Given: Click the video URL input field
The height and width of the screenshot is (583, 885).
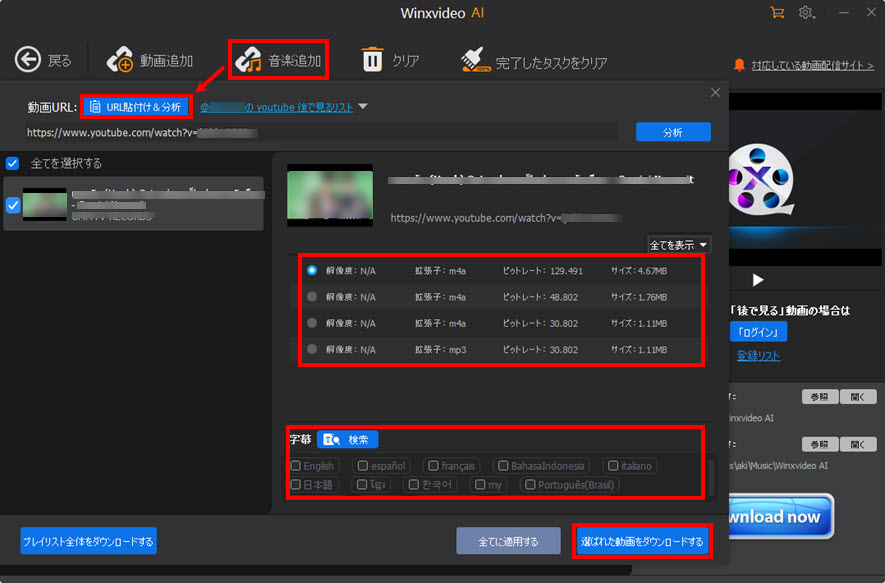Looking at the screenshot, I should pos(322,133).
